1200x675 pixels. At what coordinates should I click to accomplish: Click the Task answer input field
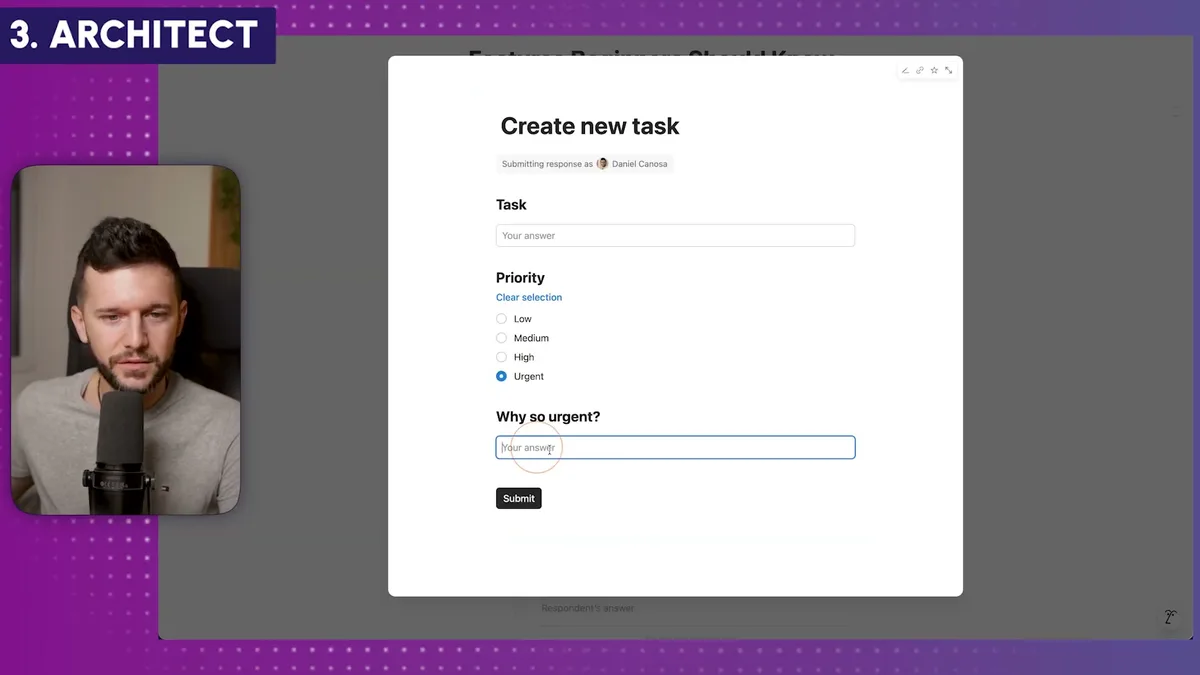[675, 235]
